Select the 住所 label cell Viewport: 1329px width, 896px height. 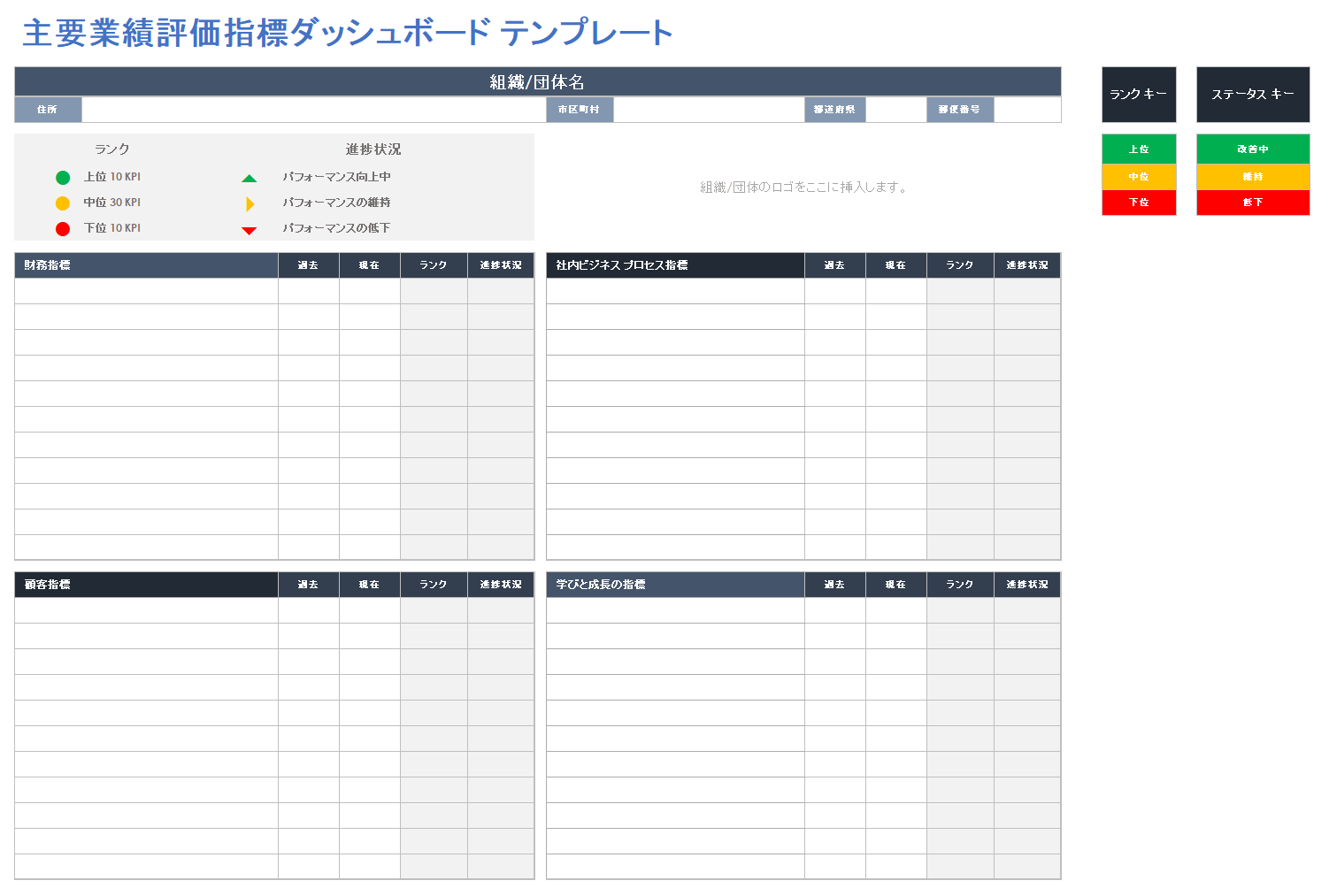(x=48, y=110)
